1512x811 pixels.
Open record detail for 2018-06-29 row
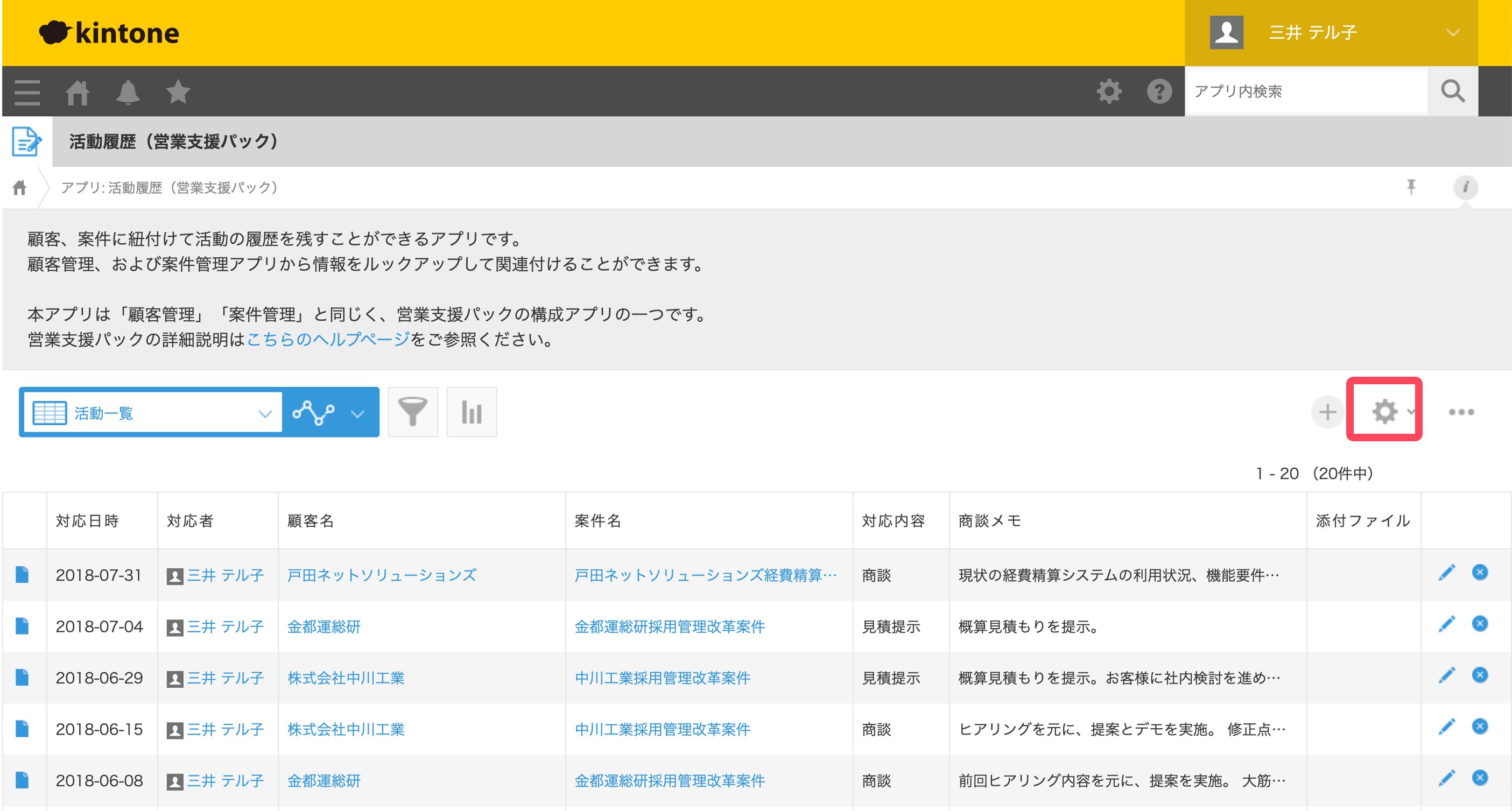pos(22,677)
